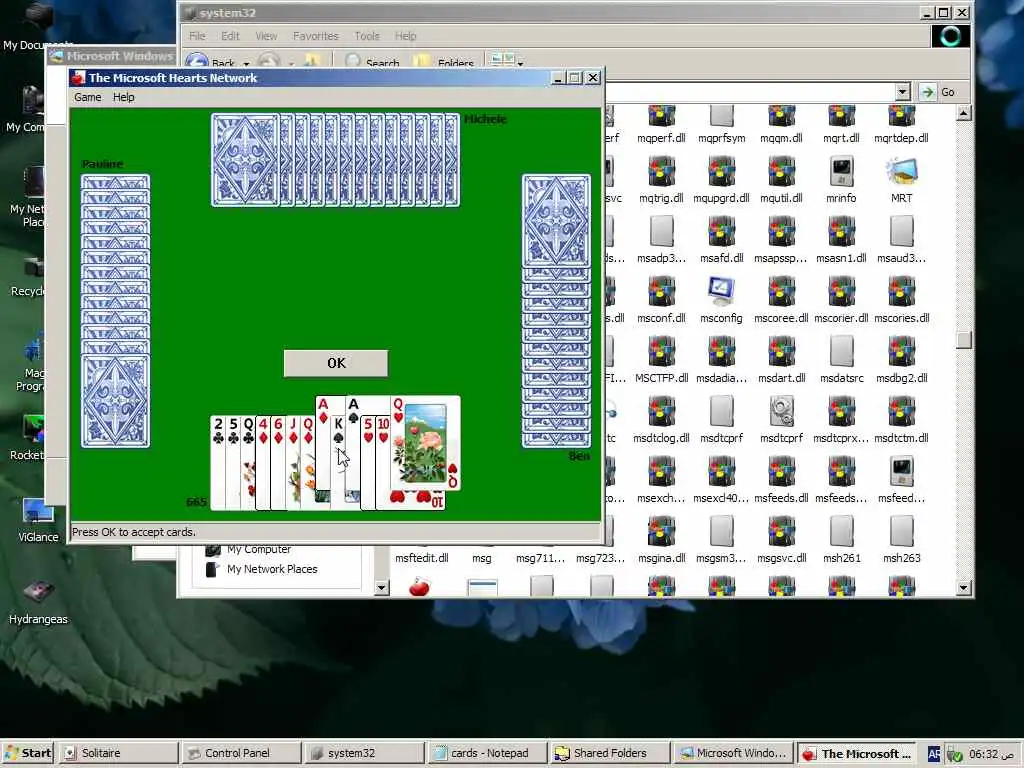Open the Edit menu in system32 window
The image size is (1024, 768).
tap(230, 36)
